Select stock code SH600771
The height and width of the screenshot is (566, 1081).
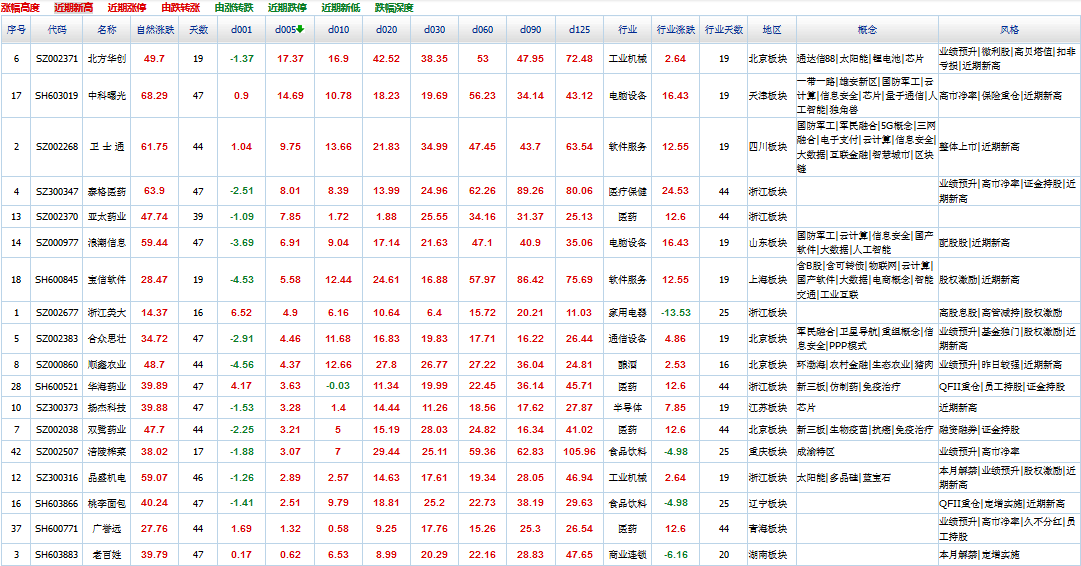coord(57,529)
